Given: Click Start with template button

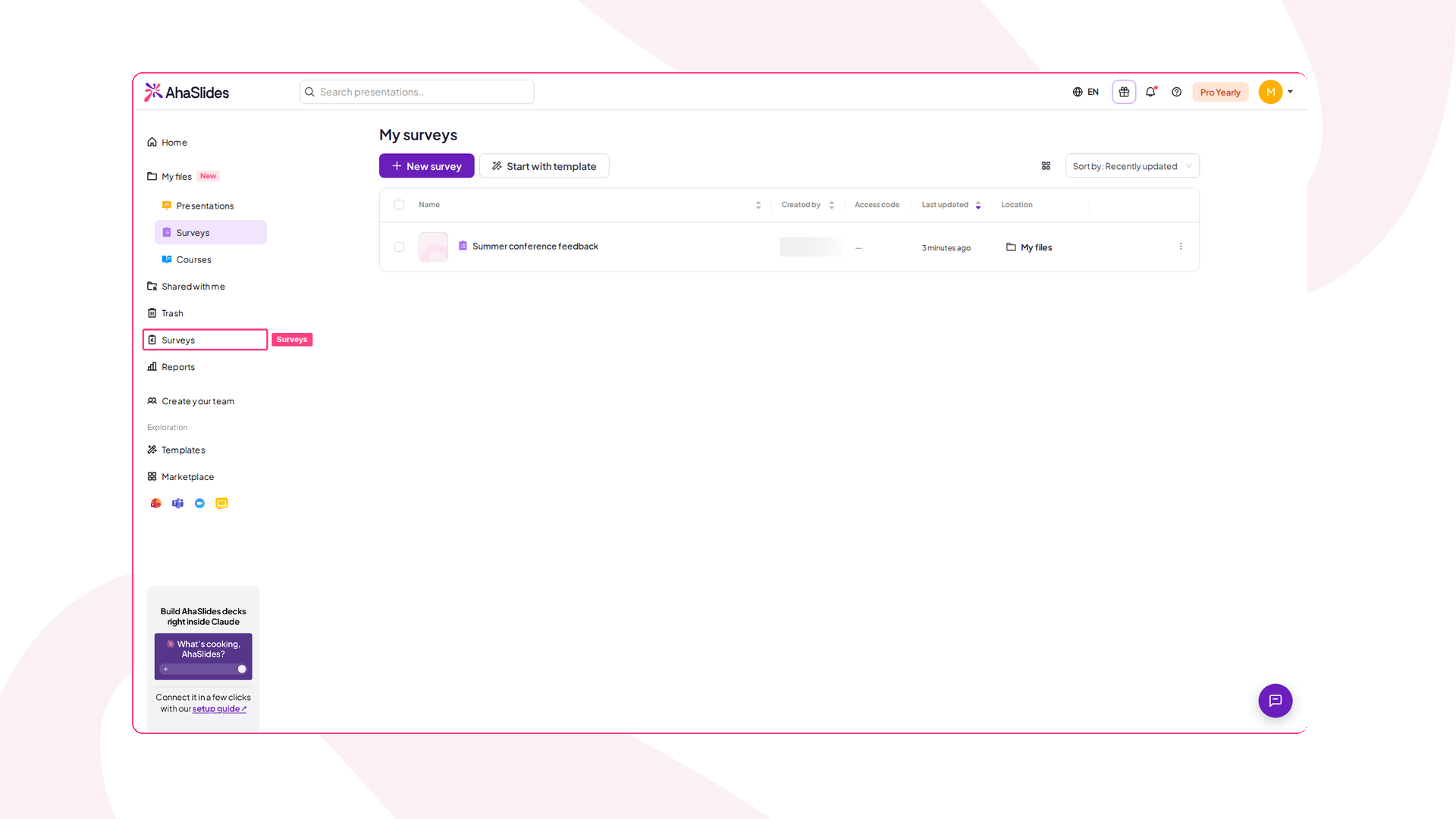Looking at the screenshot, I should click(544, 166).
